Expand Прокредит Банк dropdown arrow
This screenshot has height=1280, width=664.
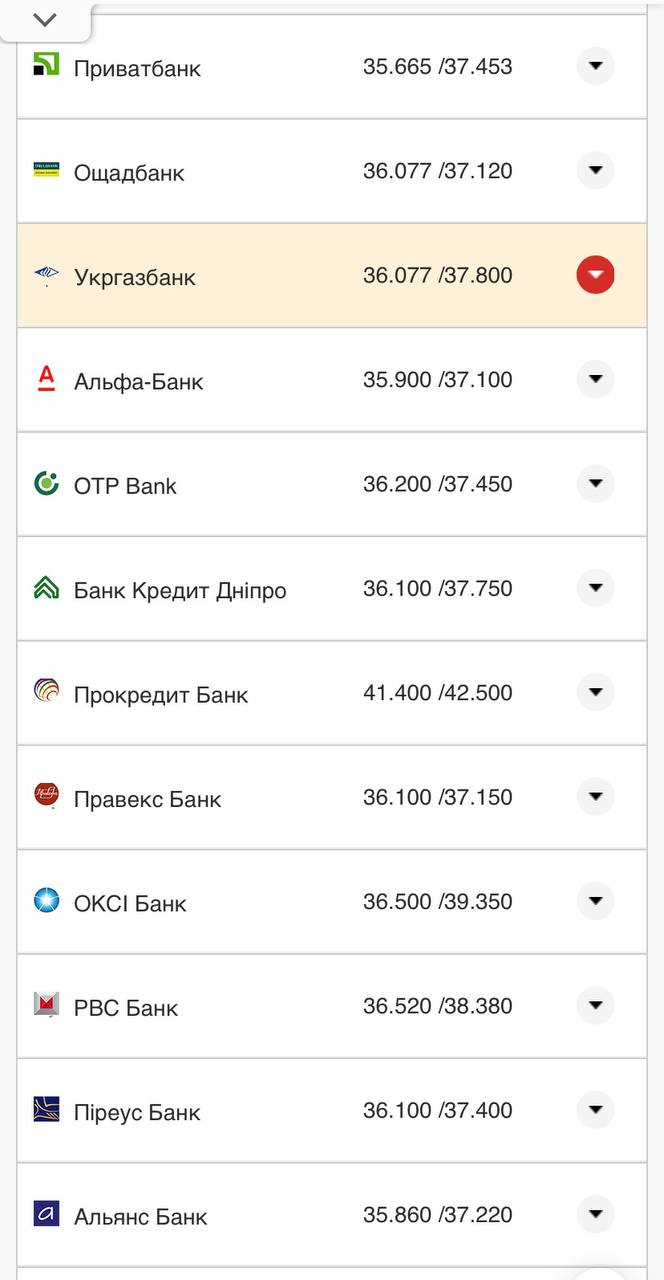595,692
